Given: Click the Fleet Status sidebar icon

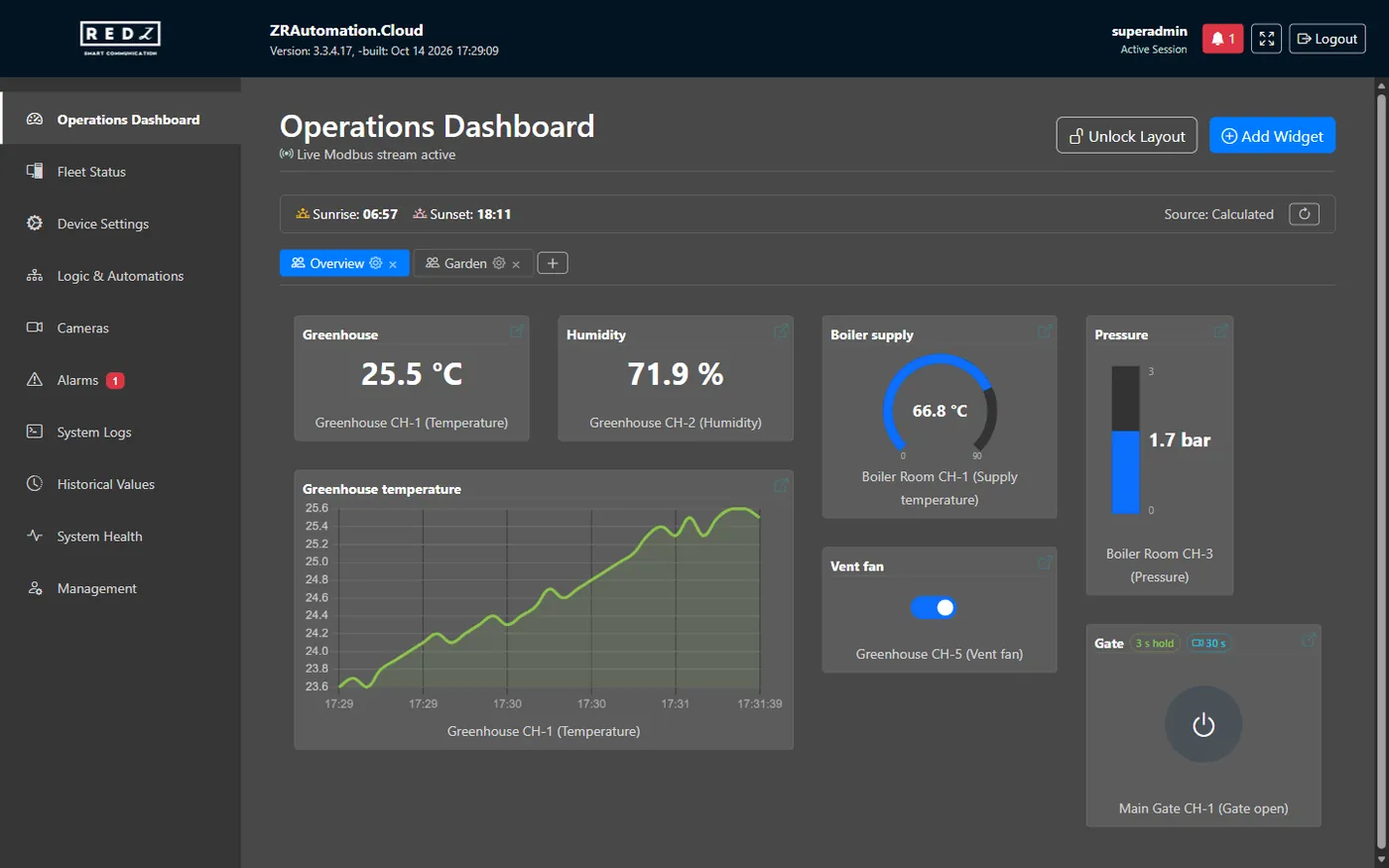Looking at the screenshot, I should tap(35, 171).
